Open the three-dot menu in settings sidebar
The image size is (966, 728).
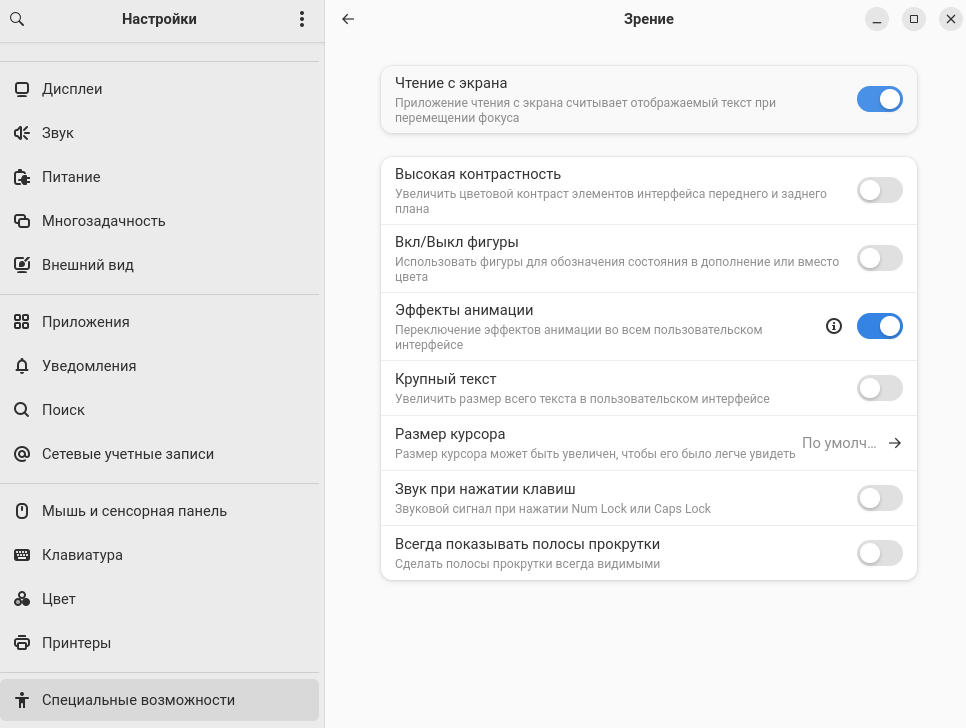pyautogui.click(x=302, y=19)
